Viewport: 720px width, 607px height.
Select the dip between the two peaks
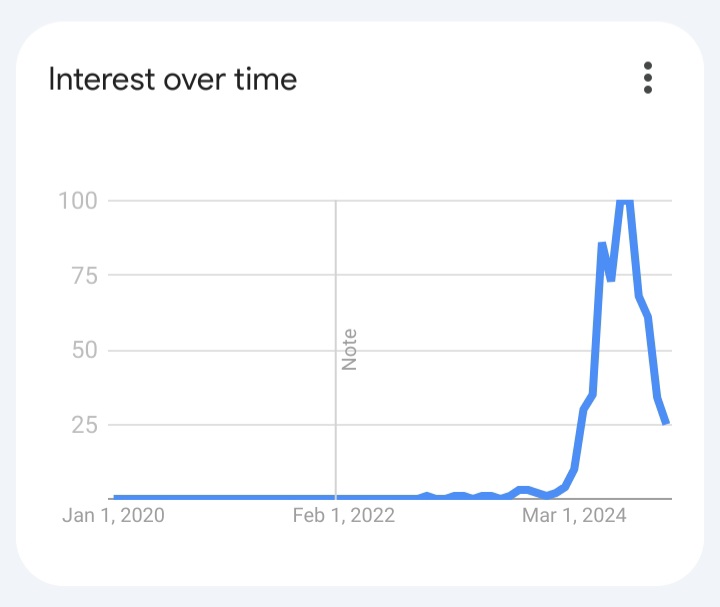[x=611, y=279]
